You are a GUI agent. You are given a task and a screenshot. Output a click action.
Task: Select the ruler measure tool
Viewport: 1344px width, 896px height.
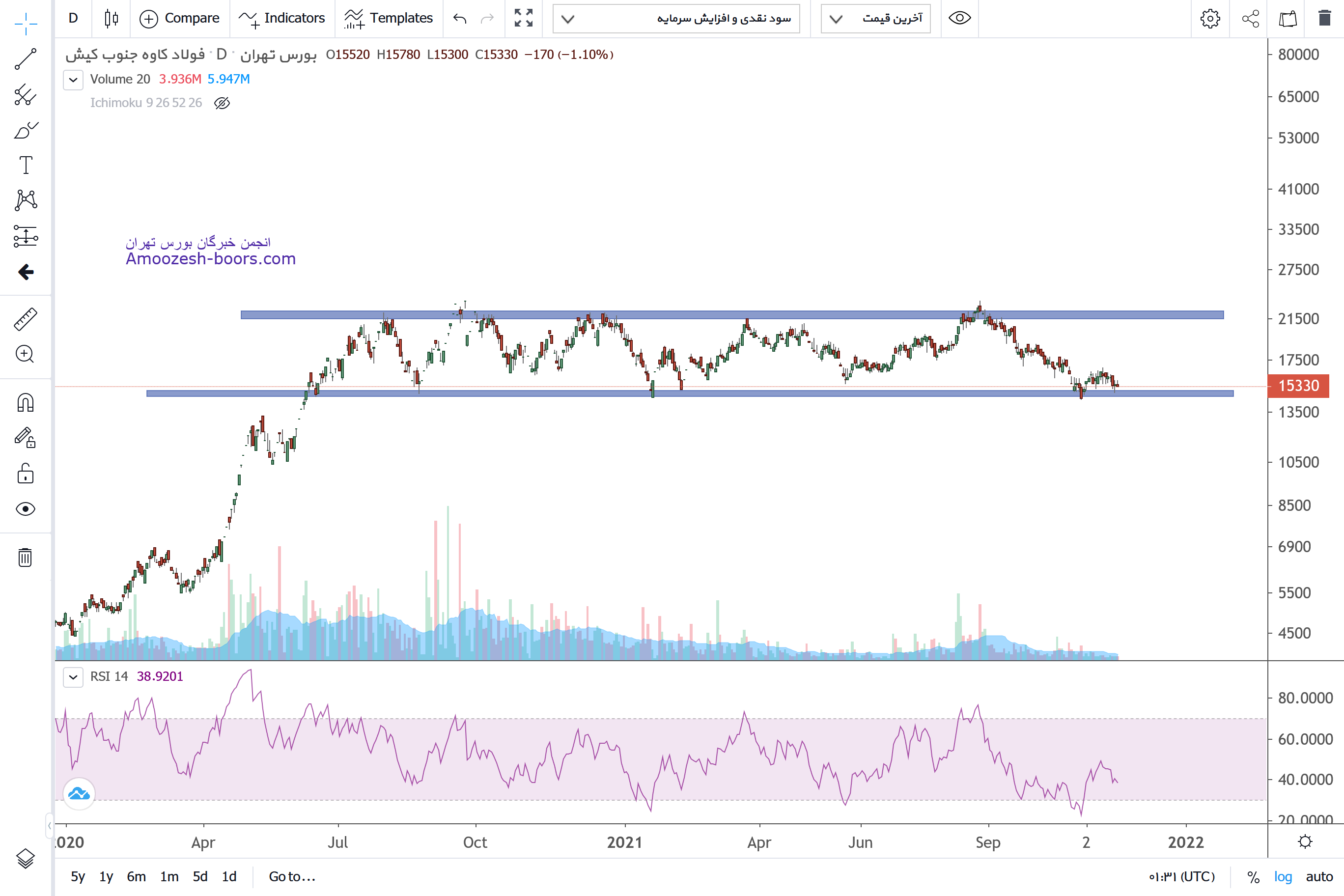[x=26, y=319]
